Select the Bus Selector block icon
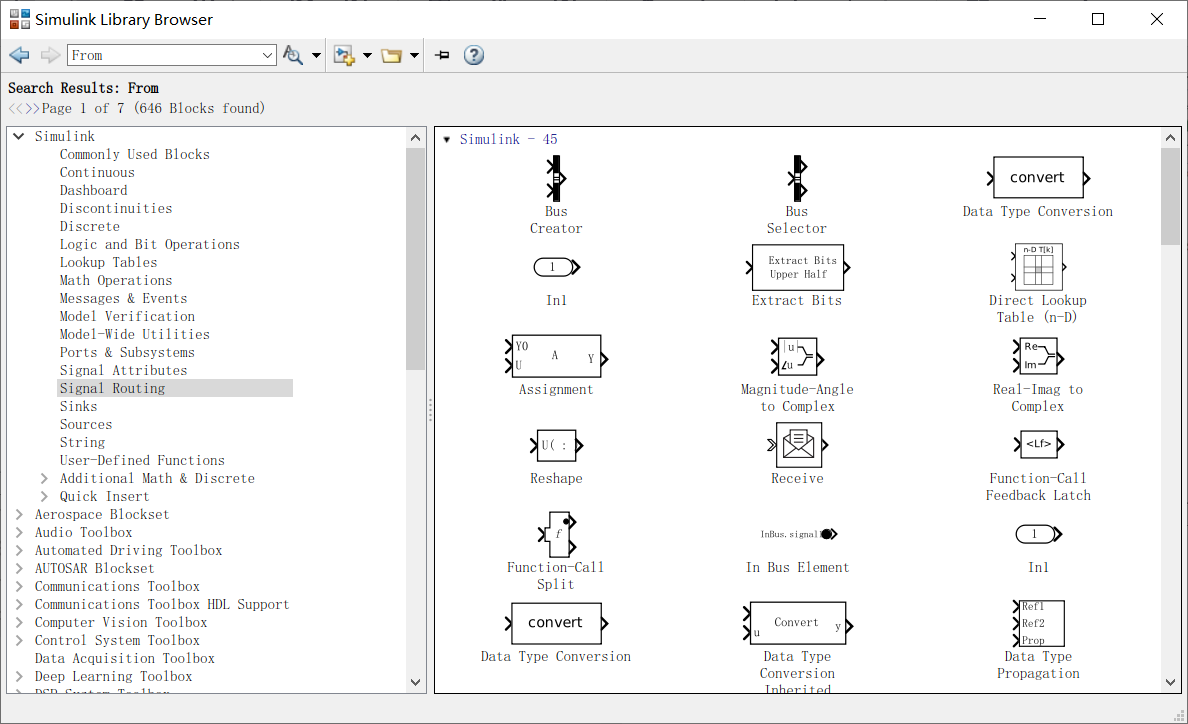 click(x=797, y=179)
